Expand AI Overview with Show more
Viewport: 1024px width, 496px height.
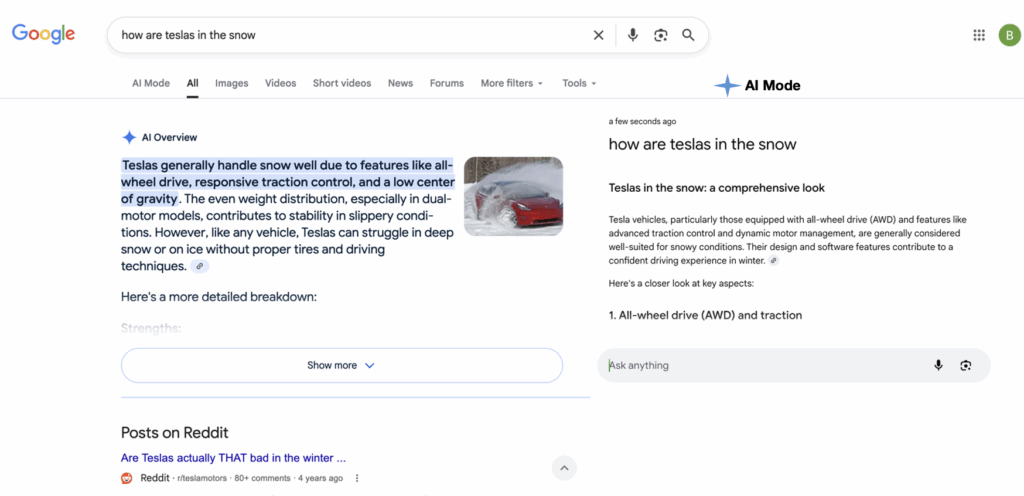342,365
